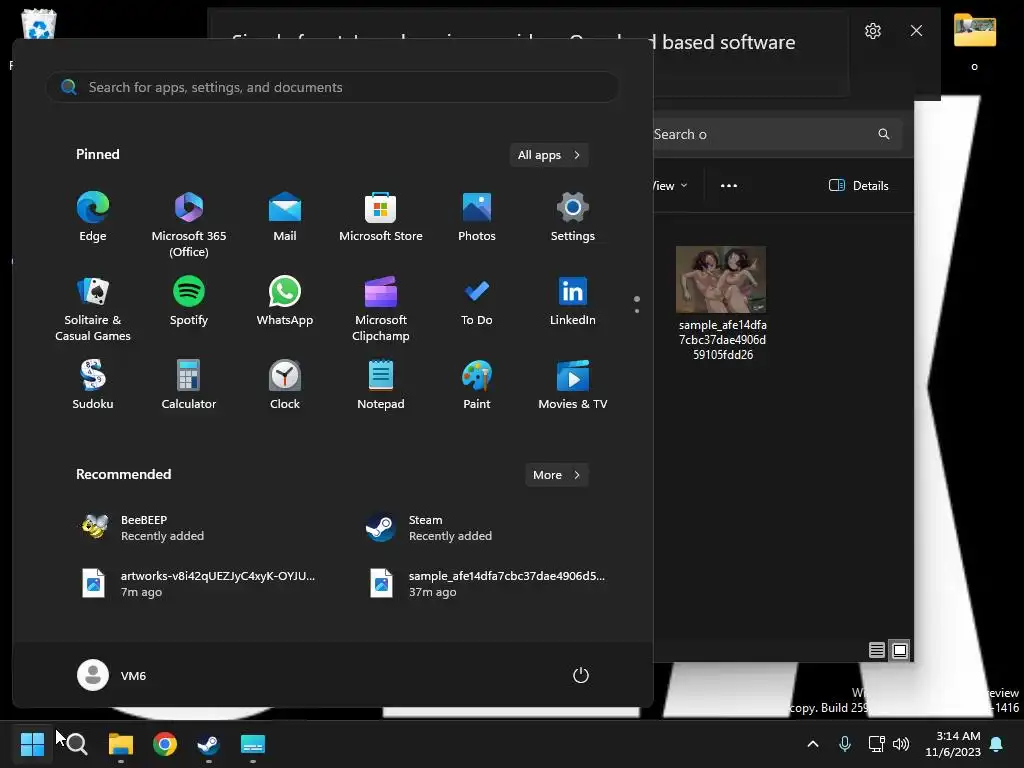Launch the Sudoku game
Screen dimensions: 1024x768
point(93,385)
